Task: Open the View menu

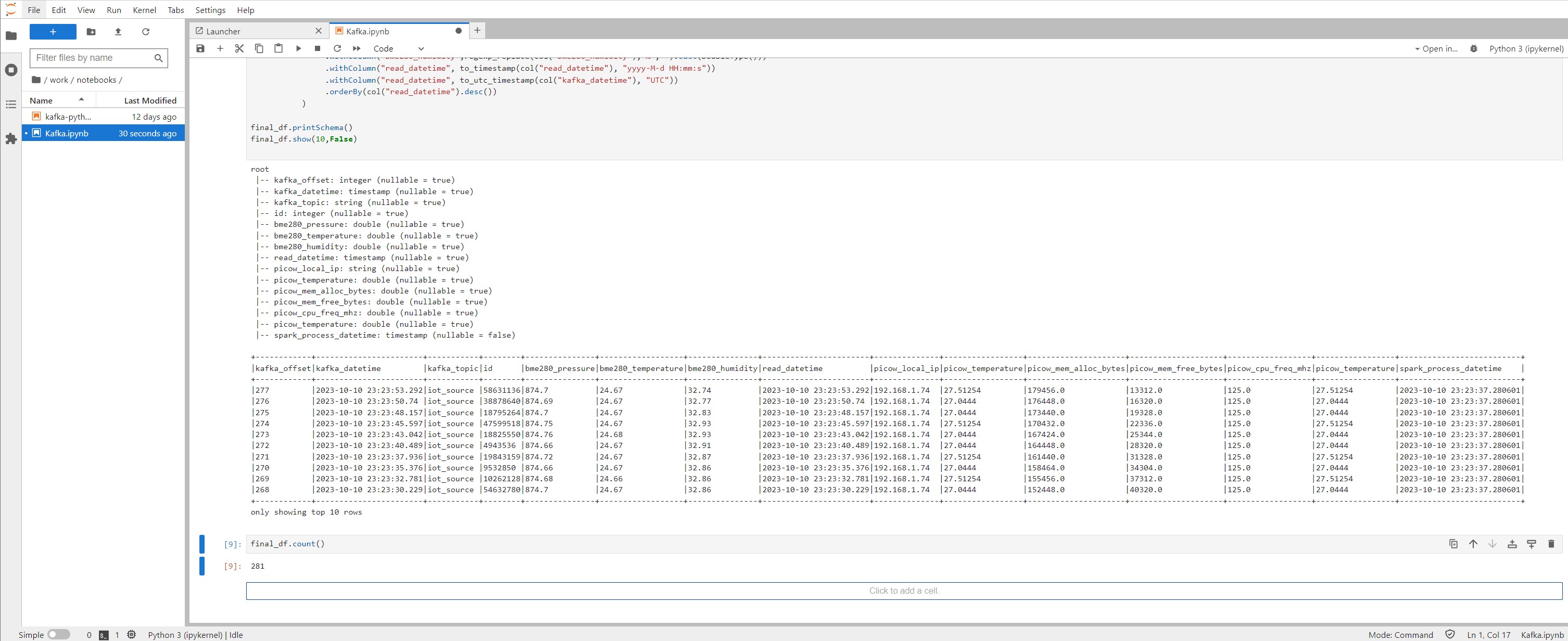Action: pos(86,10)
